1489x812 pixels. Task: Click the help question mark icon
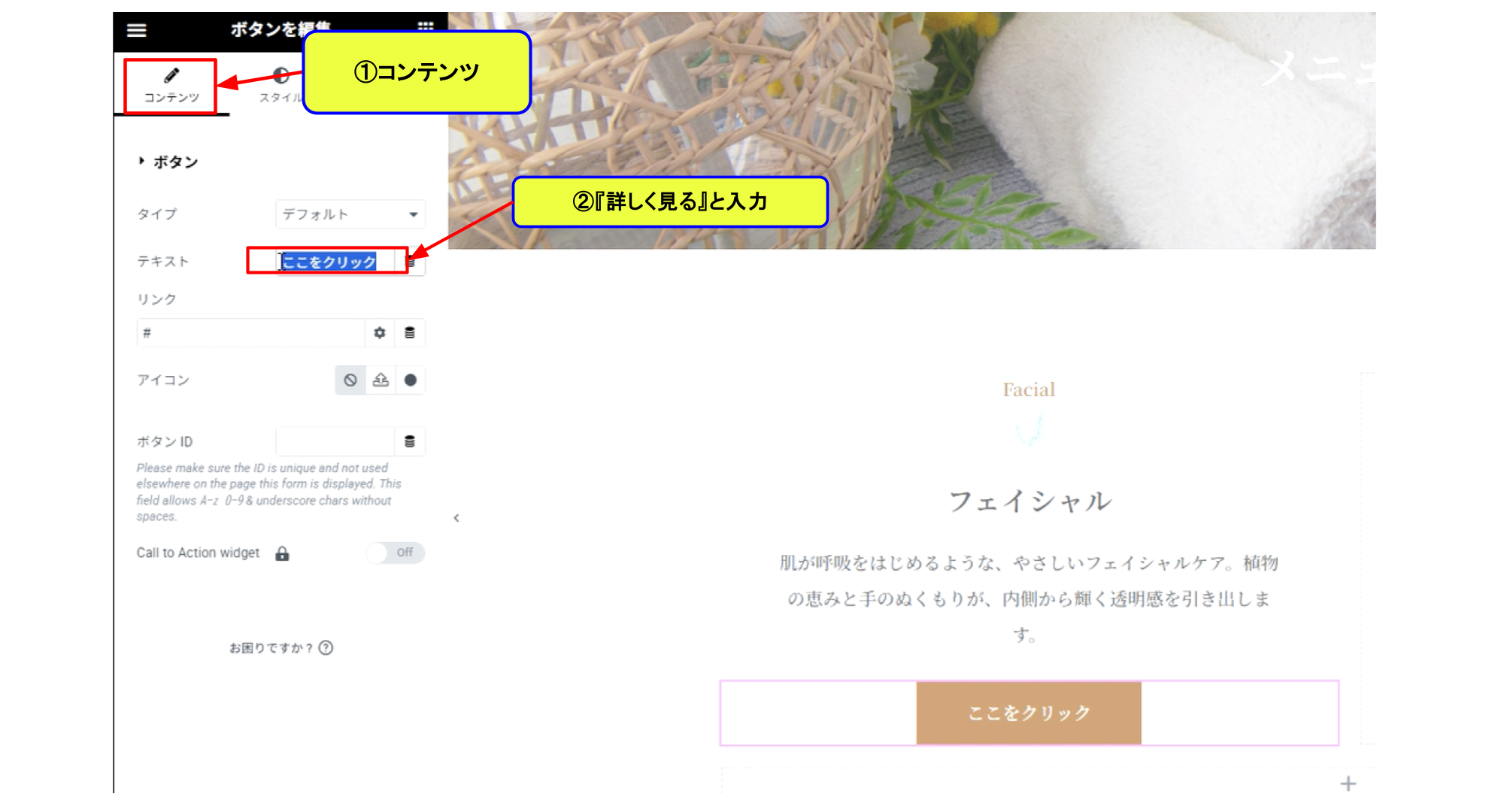tap(326, 647)
